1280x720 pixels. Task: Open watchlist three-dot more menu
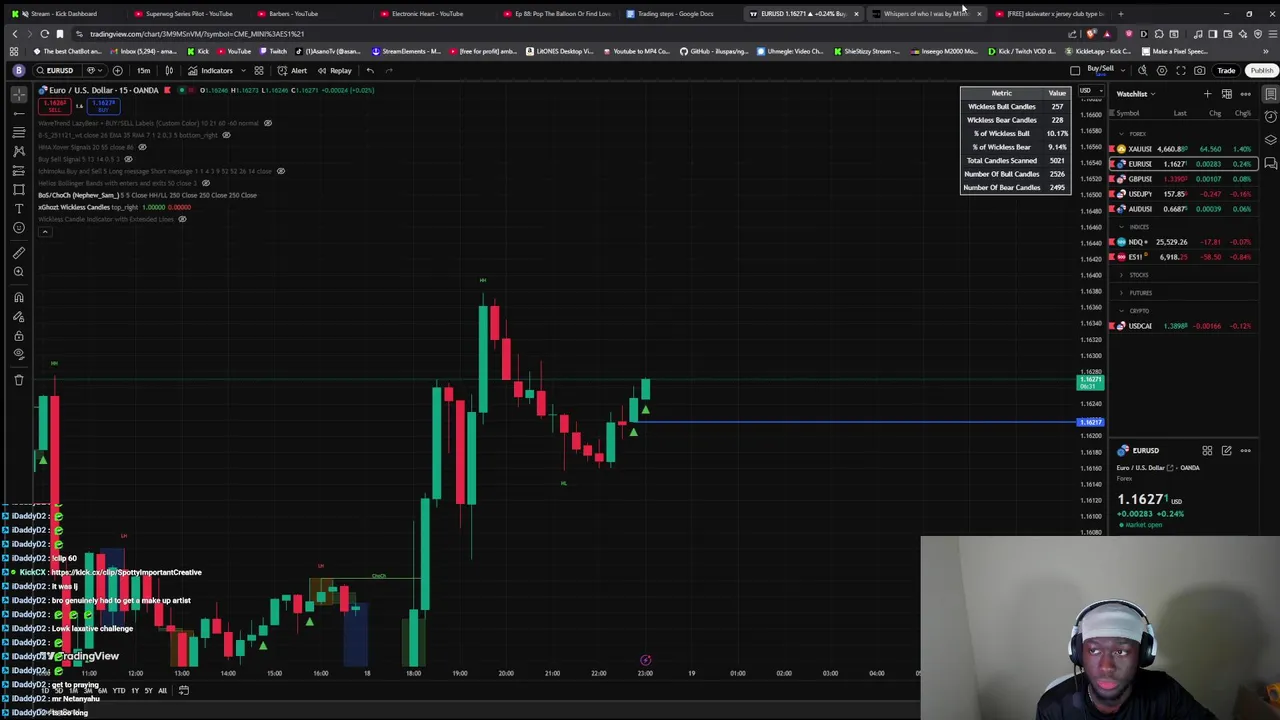click(x=1245, y=94)
